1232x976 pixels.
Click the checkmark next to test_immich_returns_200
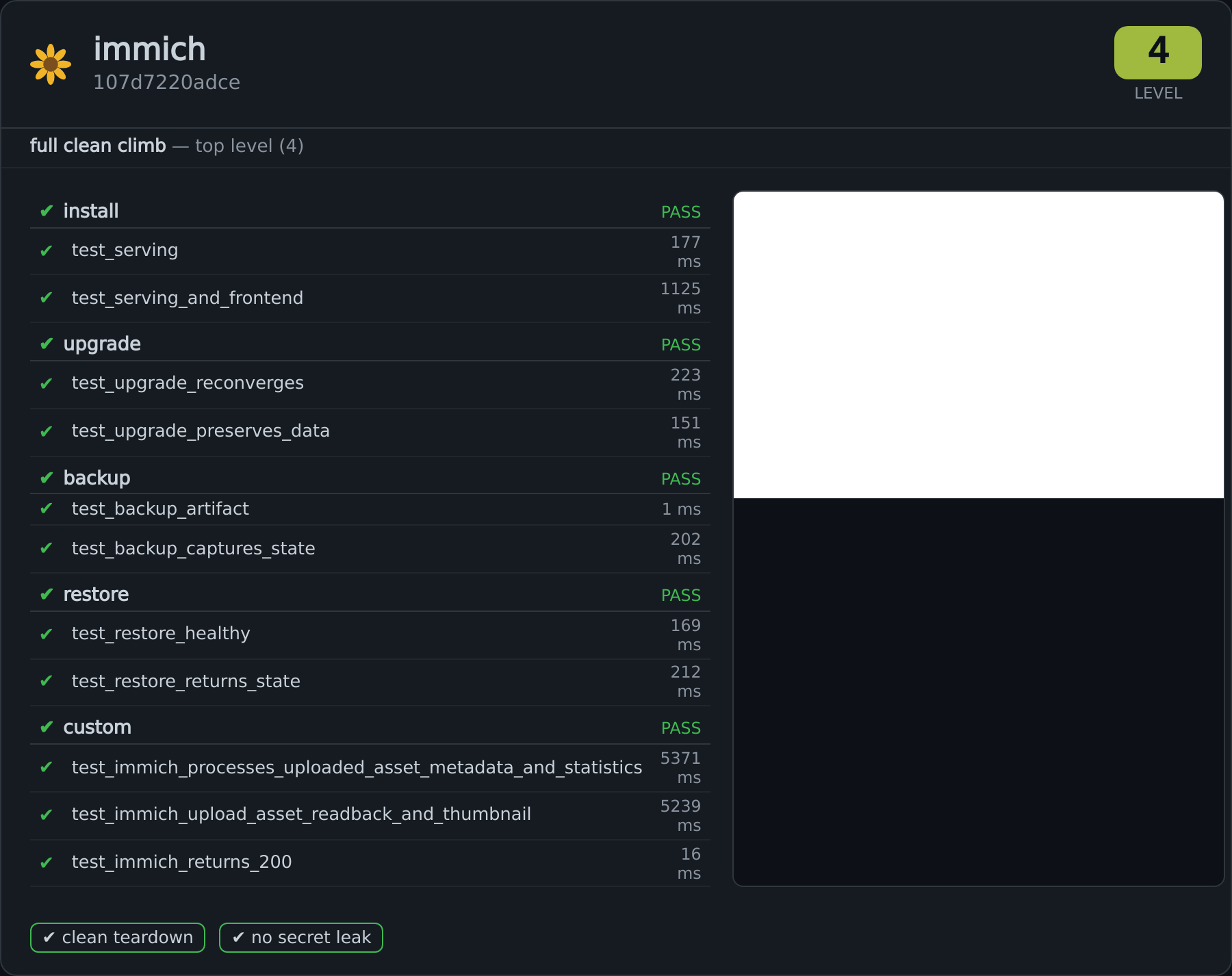point(47,863)
